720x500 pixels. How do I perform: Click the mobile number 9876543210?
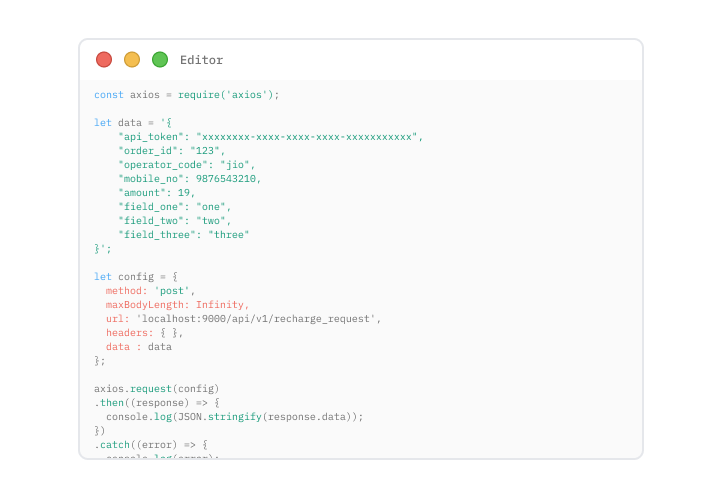pos(228,179)
